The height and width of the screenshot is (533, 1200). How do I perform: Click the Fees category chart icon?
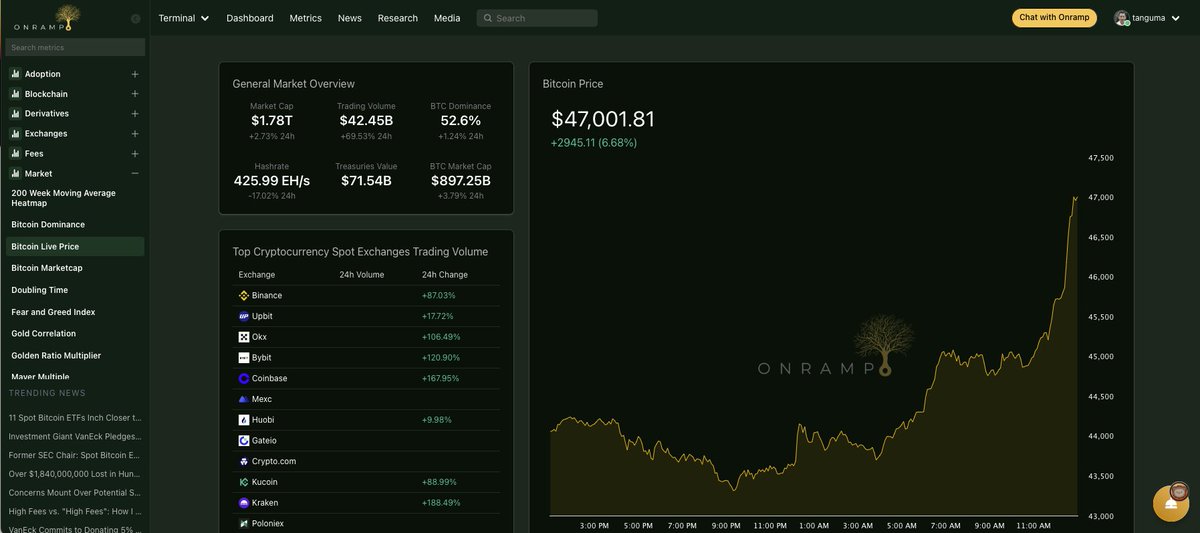[16, 154]
